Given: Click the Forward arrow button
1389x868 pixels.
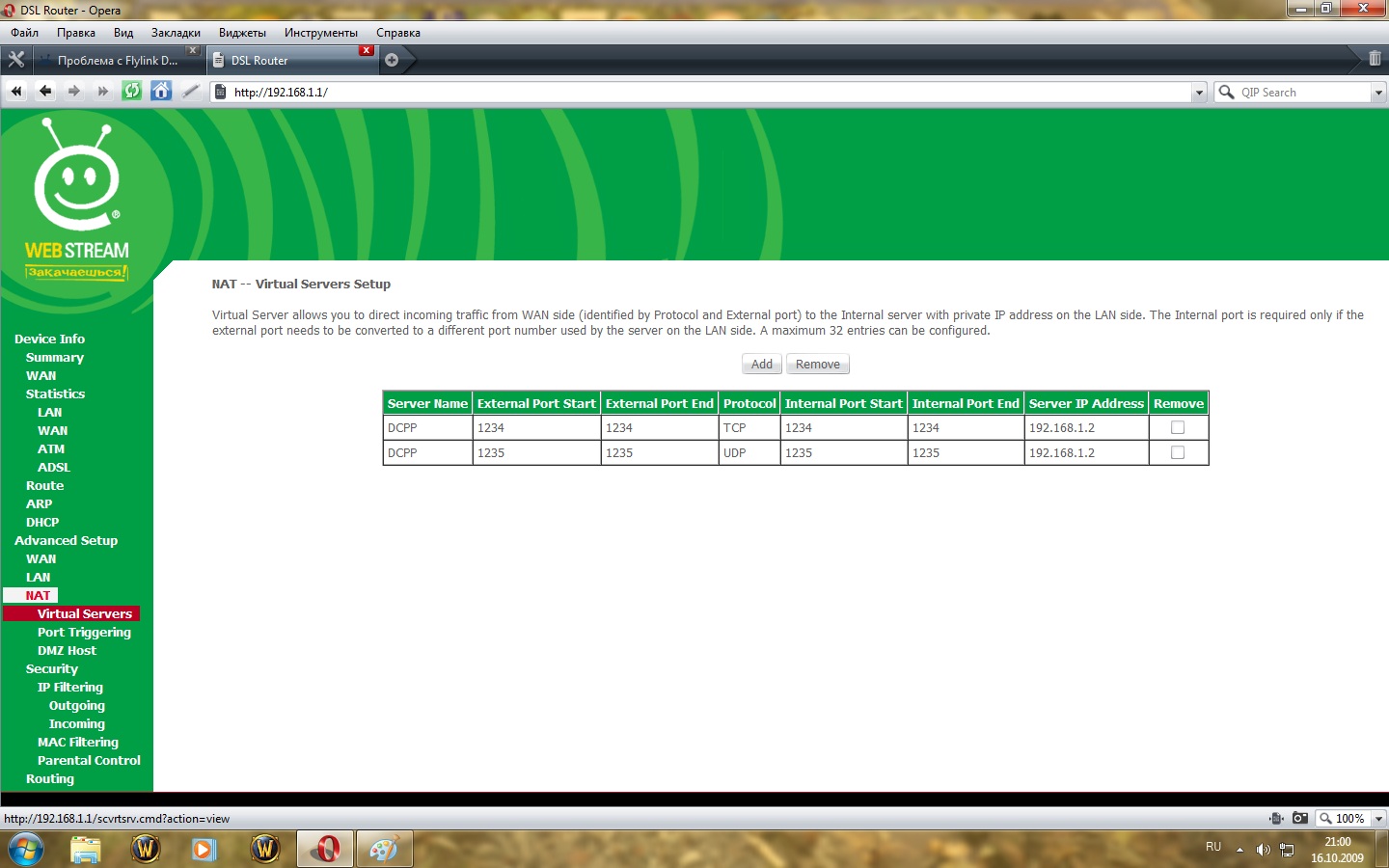Looking at the screenshot, I should (x=74, y=92).
